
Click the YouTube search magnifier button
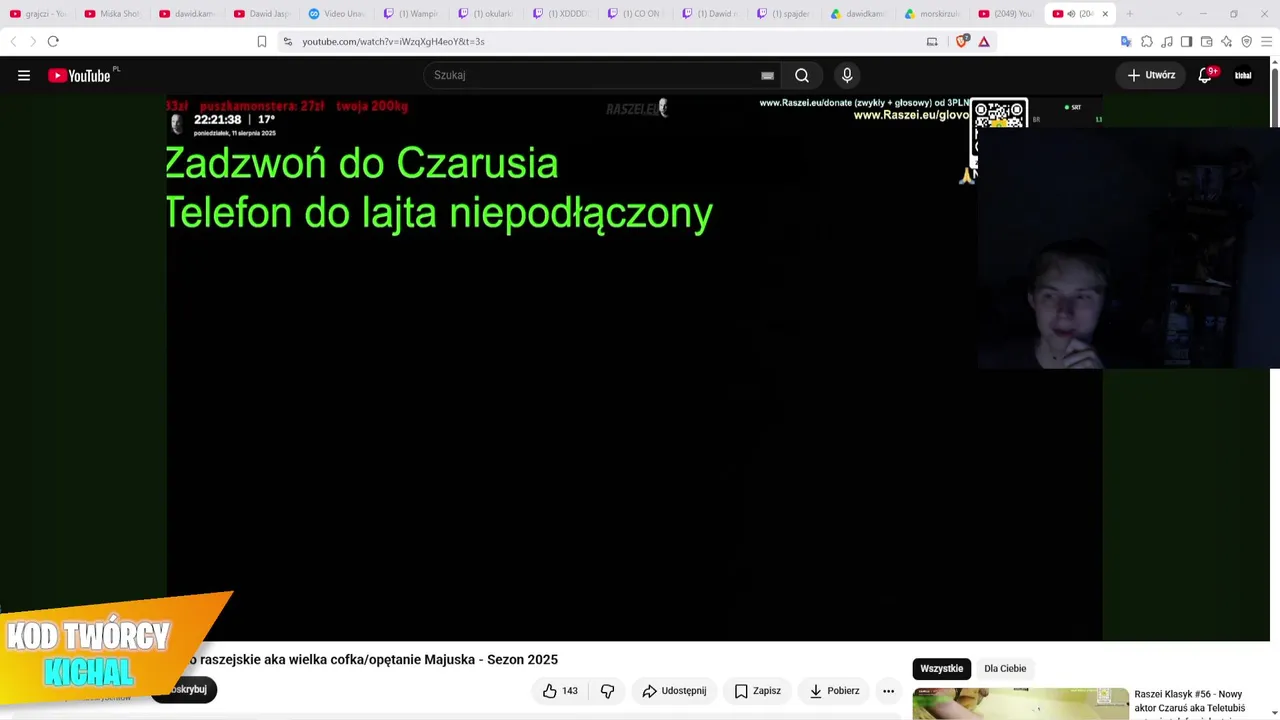(802, 75)
